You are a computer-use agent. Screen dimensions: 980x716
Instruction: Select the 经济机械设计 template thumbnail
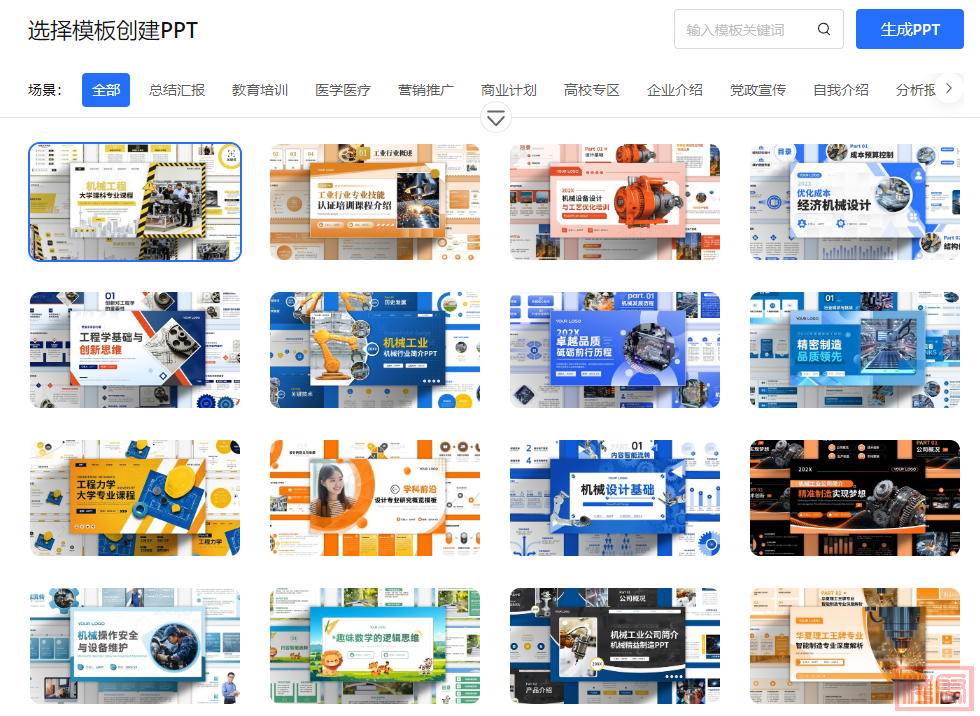coord(855,202)
